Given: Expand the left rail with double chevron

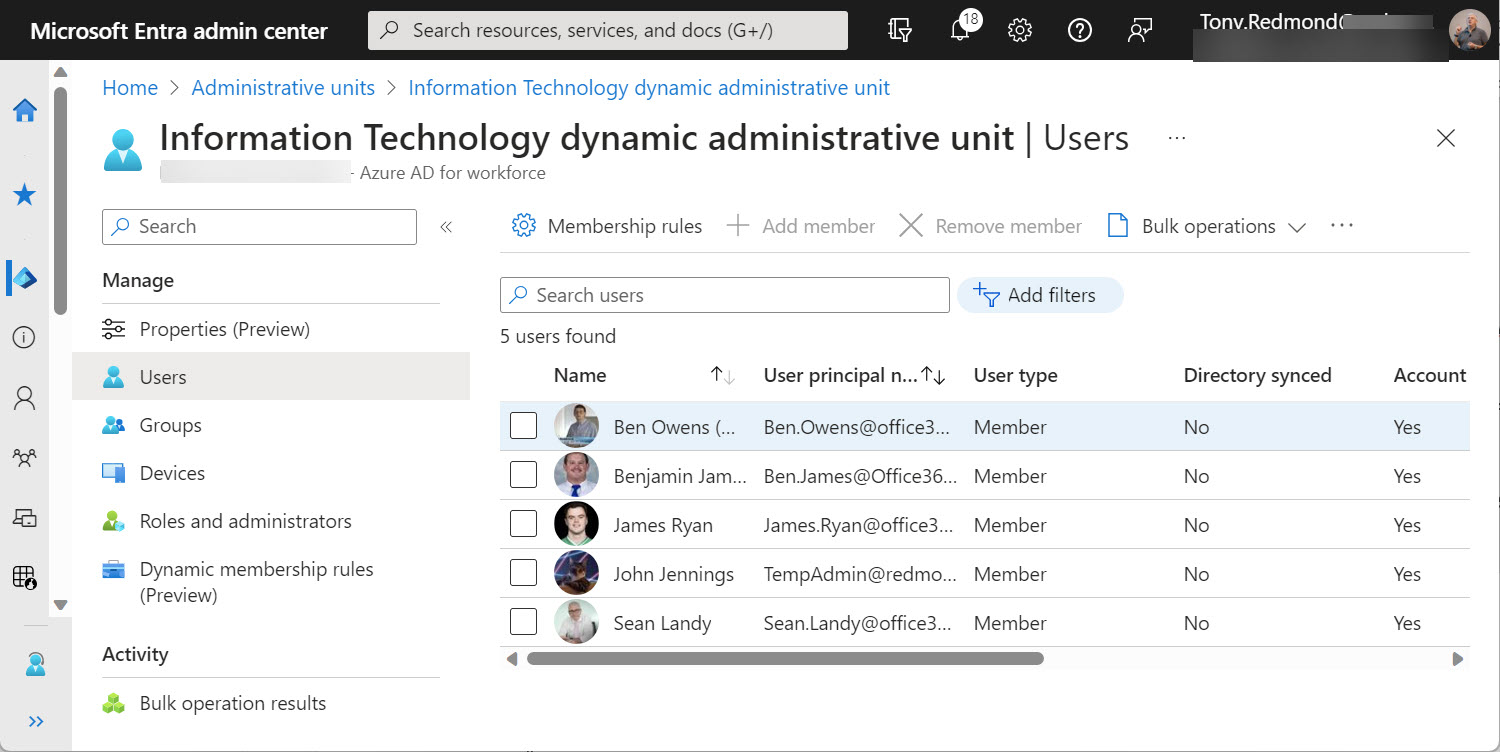Looking at the screenshot, I should [x=36, y=721].
